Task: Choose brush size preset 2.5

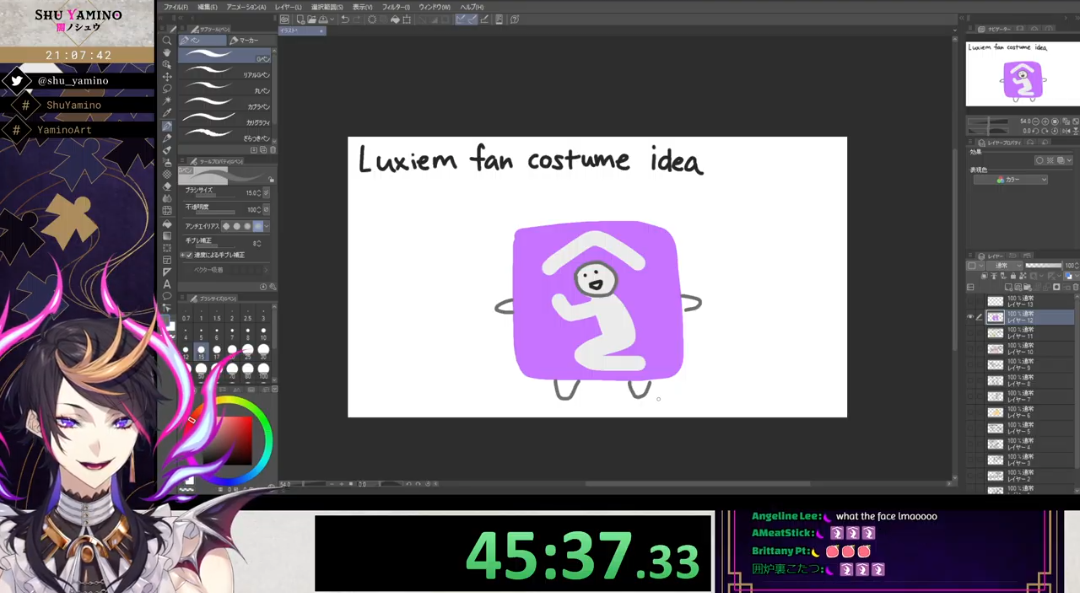Action: point(247,315)
